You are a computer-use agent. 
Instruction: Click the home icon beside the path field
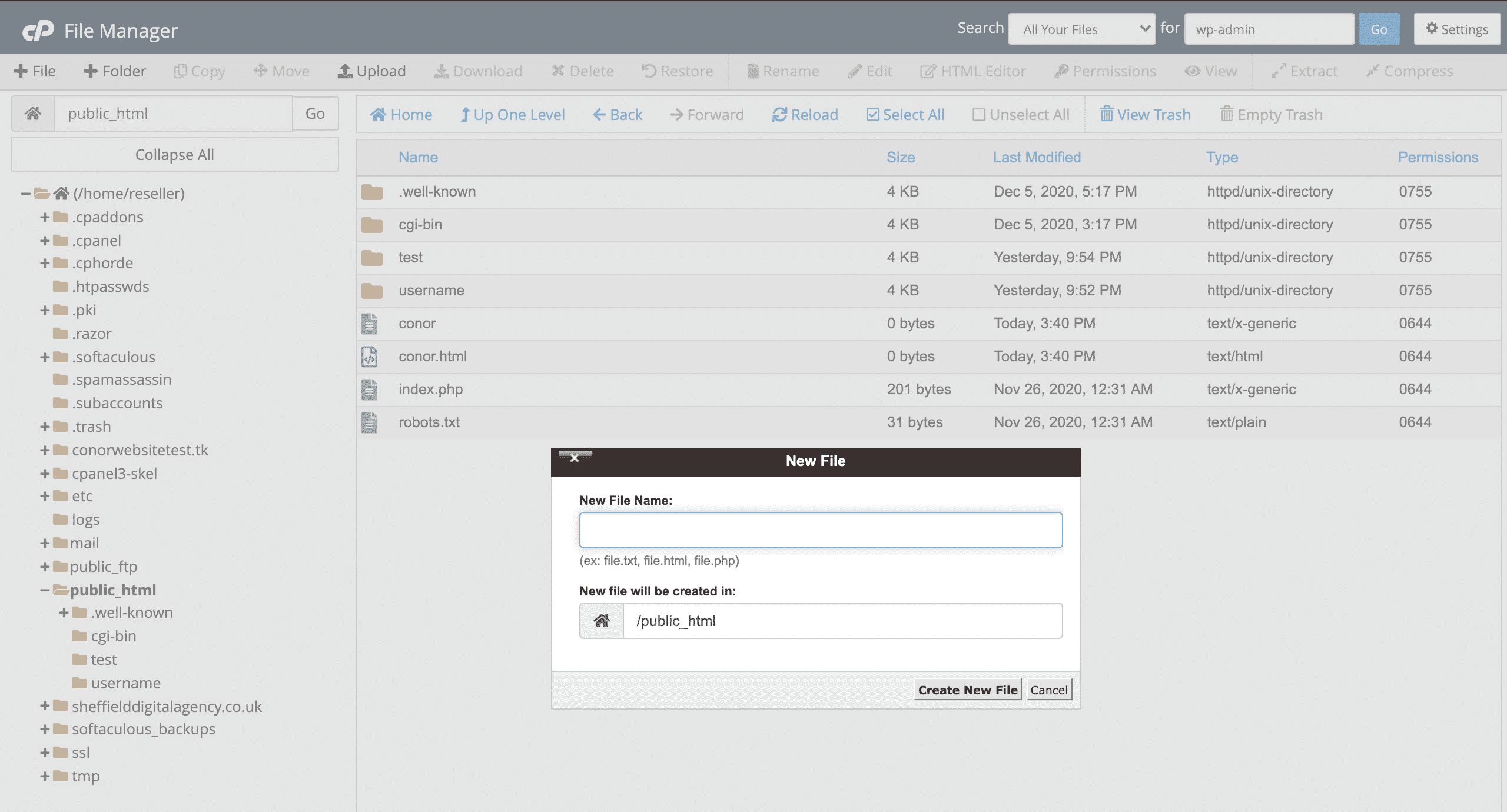coord(33,114)
